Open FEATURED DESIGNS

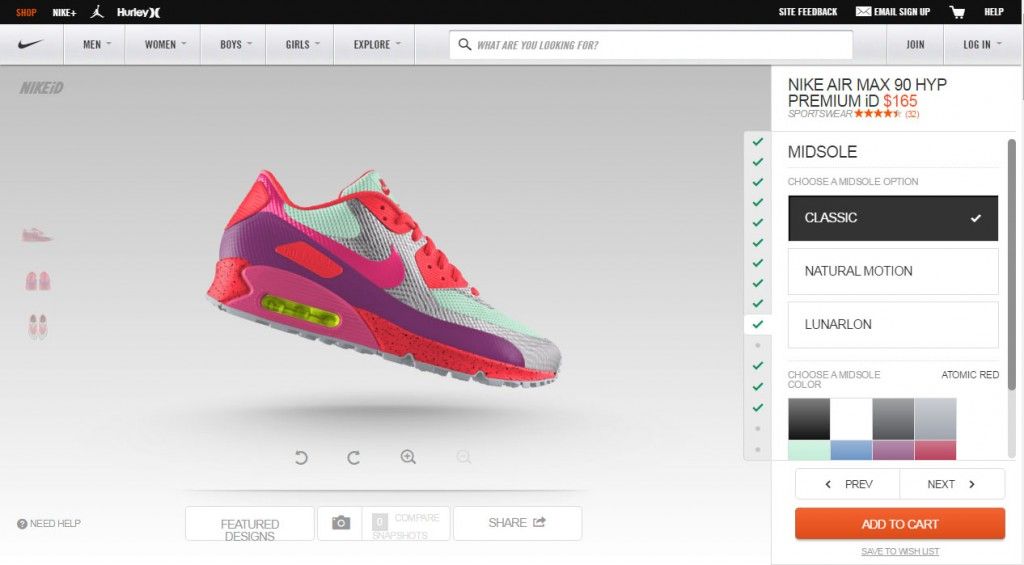249,524
